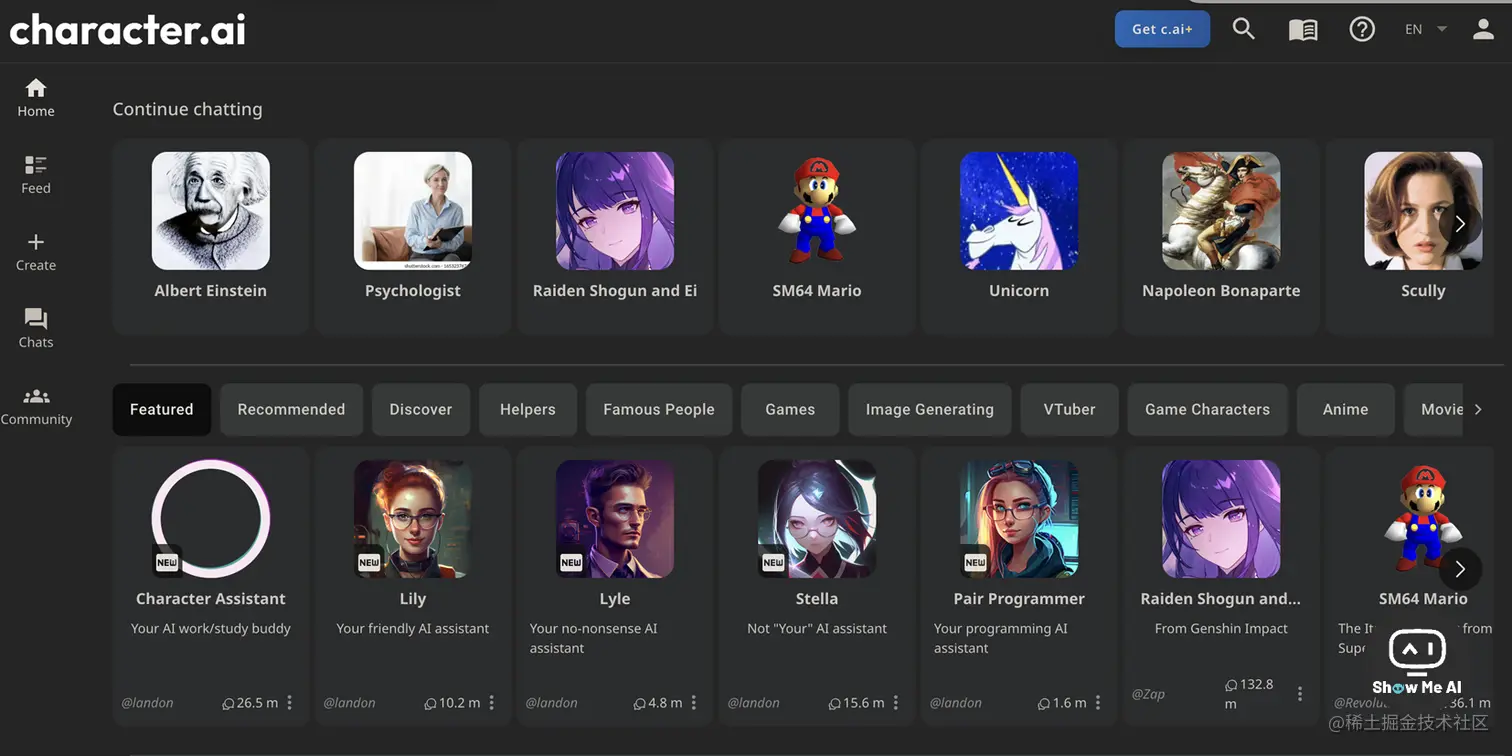Open @landon creator link under Character Assistant

(148, 703)
